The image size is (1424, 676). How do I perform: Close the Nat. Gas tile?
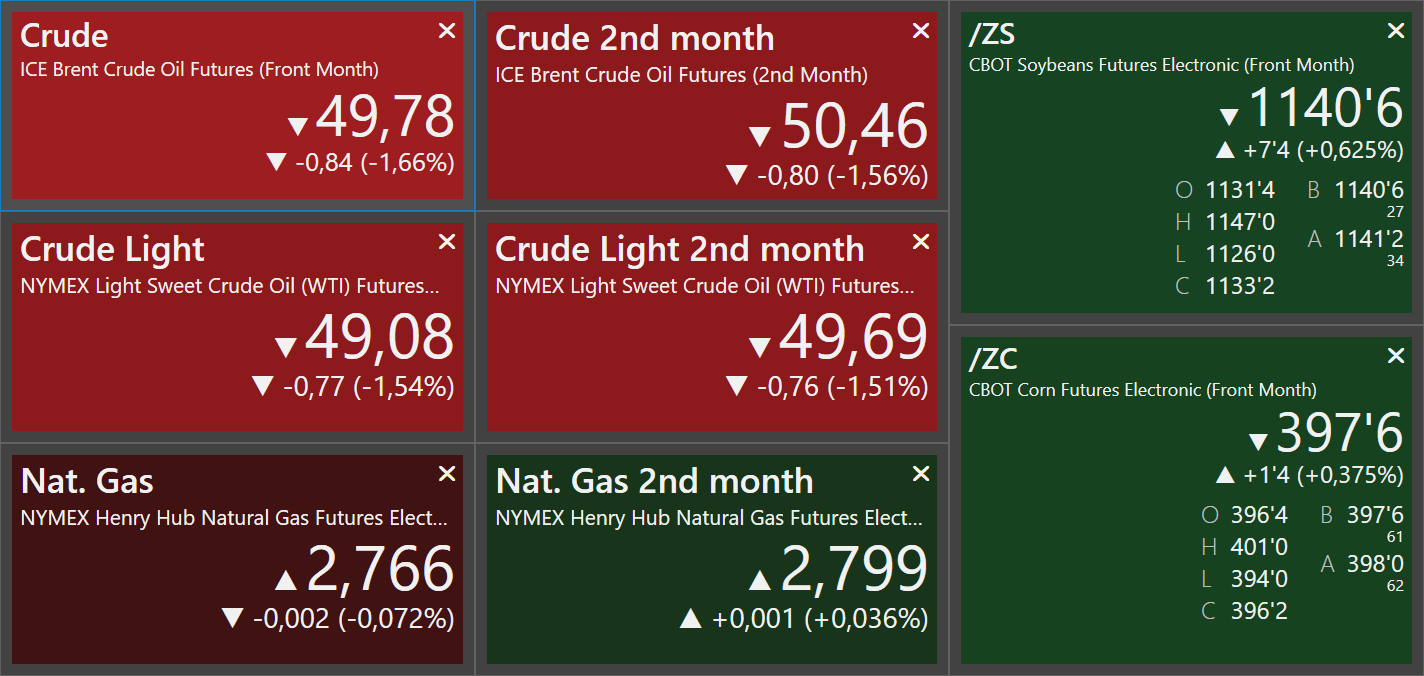[x=447, y=473]
